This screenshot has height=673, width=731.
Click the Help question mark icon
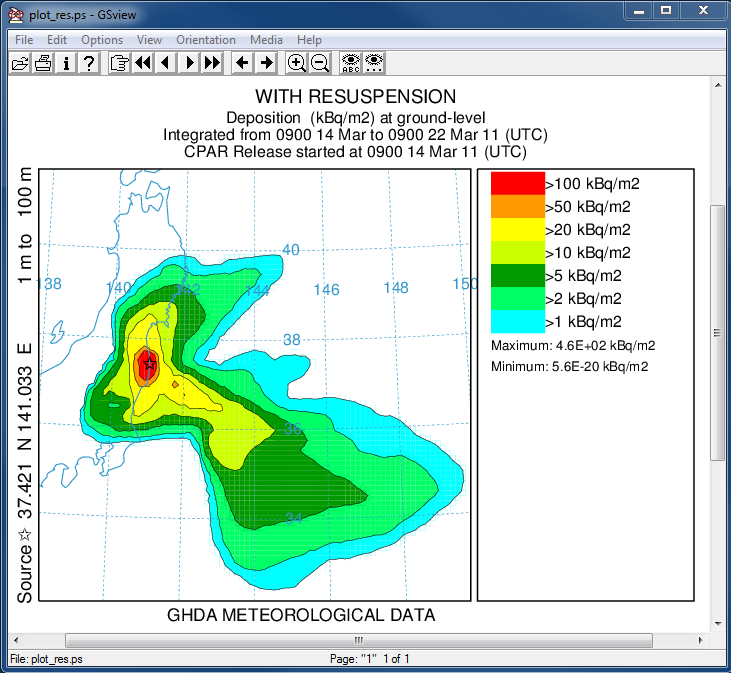point(89,63)
